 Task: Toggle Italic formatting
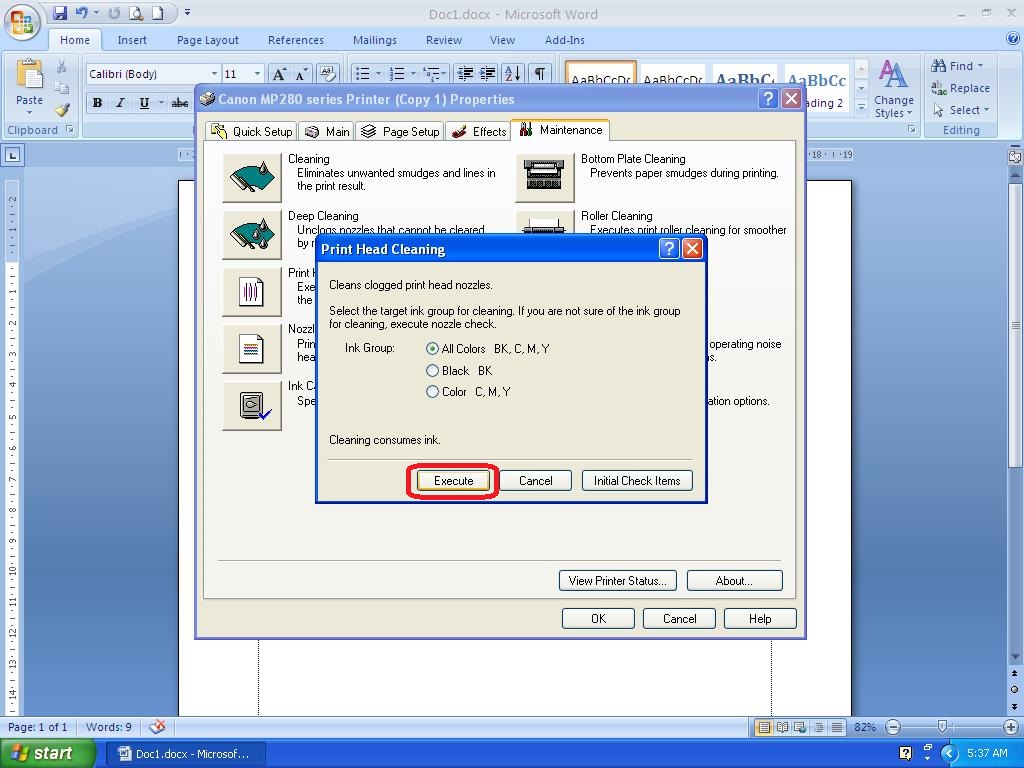click(x=120, y=103)
